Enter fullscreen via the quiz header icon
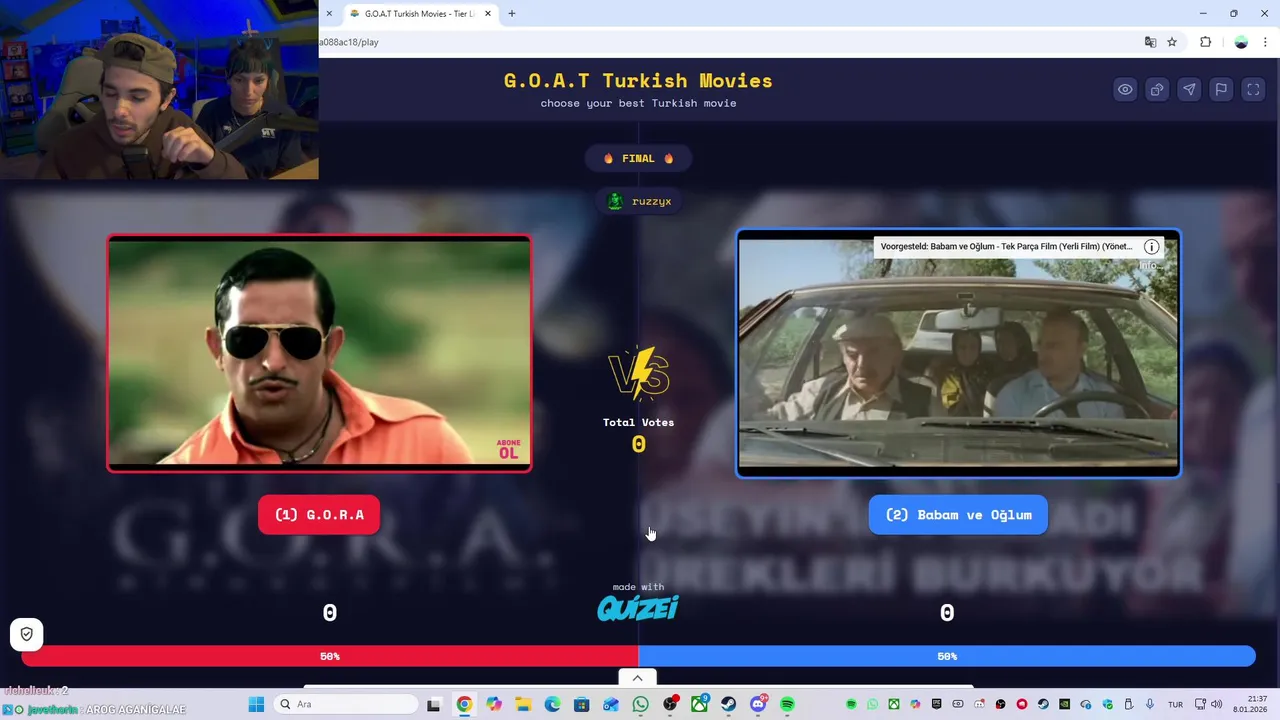Screen dimensions: 1280x720 1253,89
